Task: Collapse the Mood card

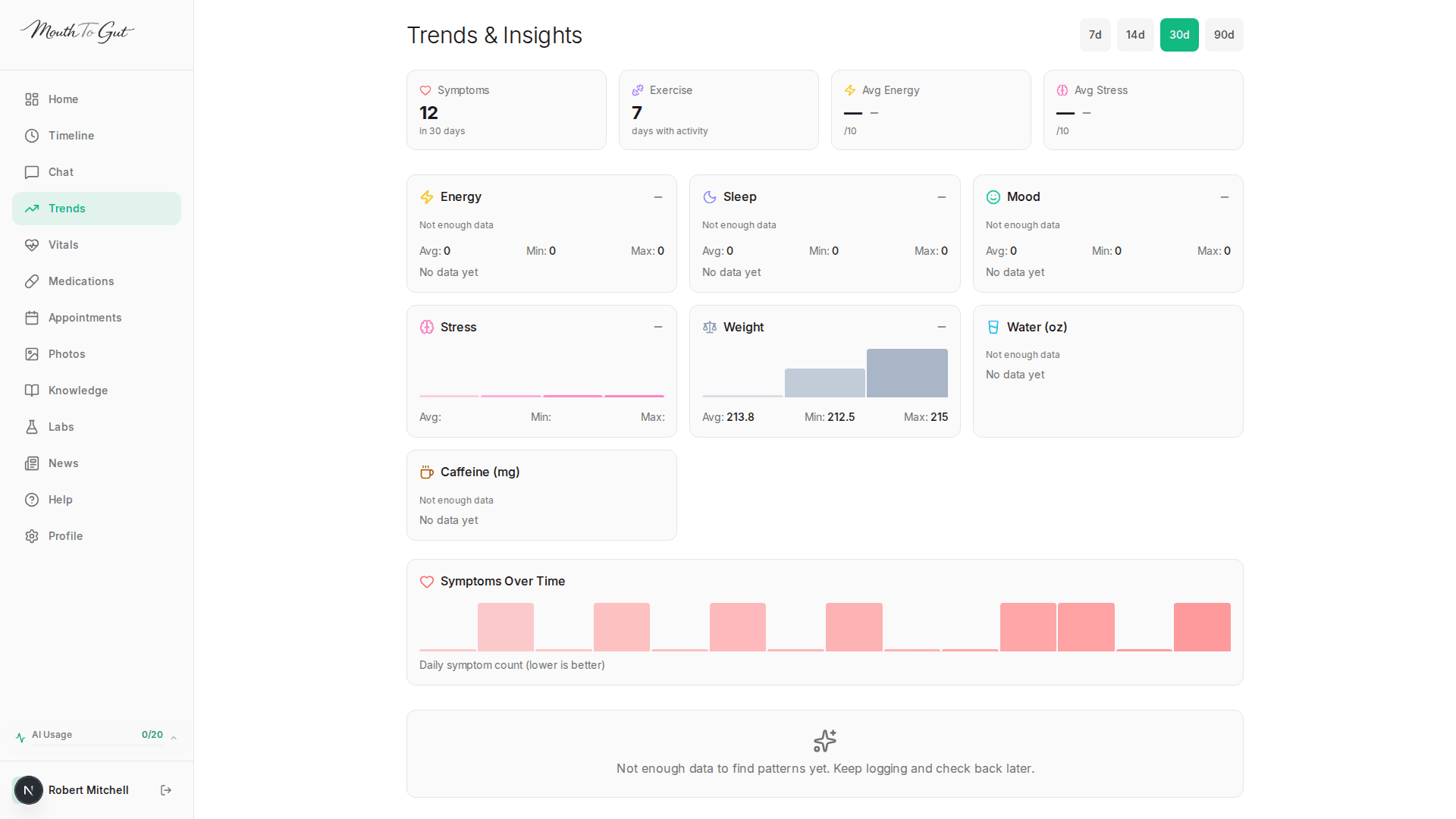Action: coord(1225,196)
